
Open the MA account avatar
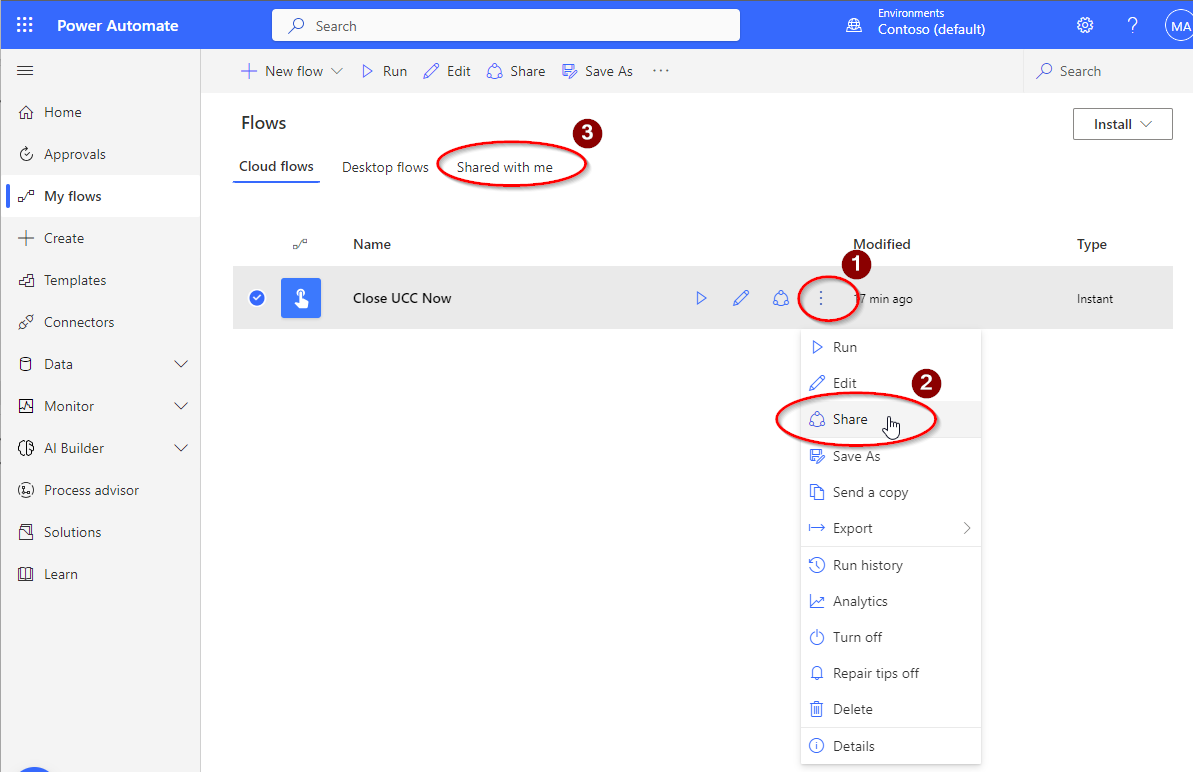click(x=1179, y=26)
